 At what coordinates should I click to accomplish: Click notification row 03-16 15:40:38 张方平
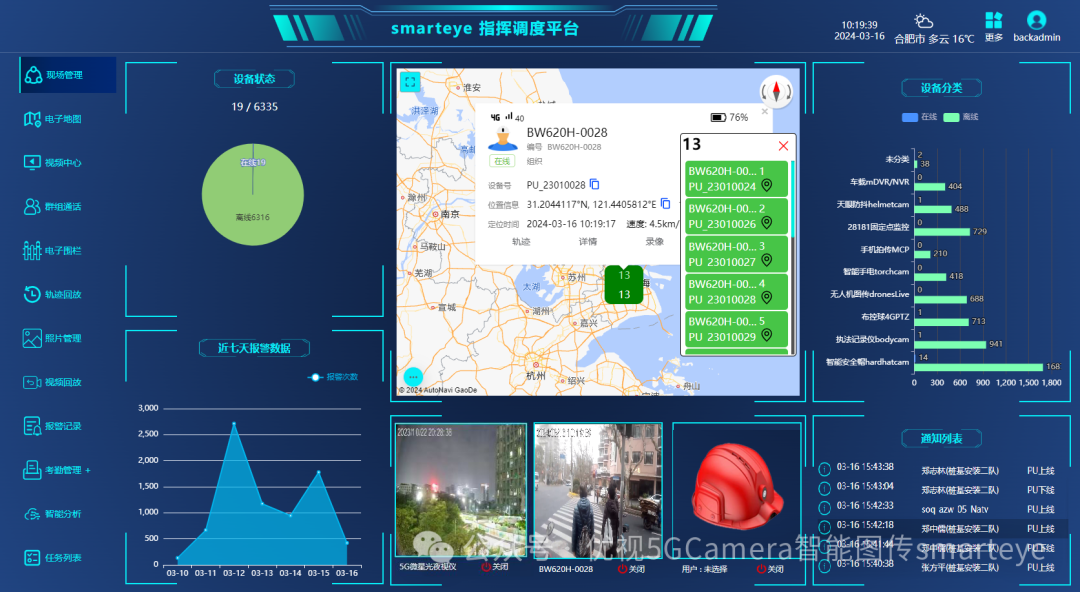(942, 567)
